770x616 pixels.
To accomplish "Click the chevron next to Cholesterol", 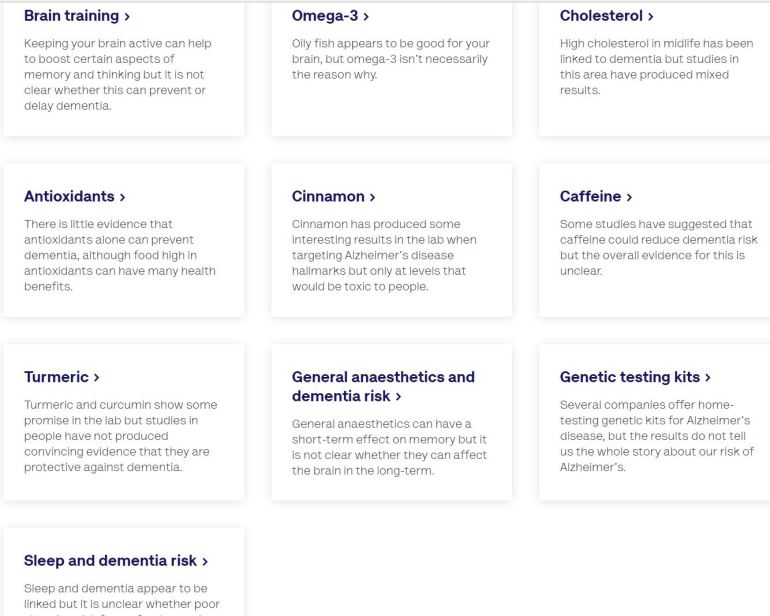I will 650,17.
